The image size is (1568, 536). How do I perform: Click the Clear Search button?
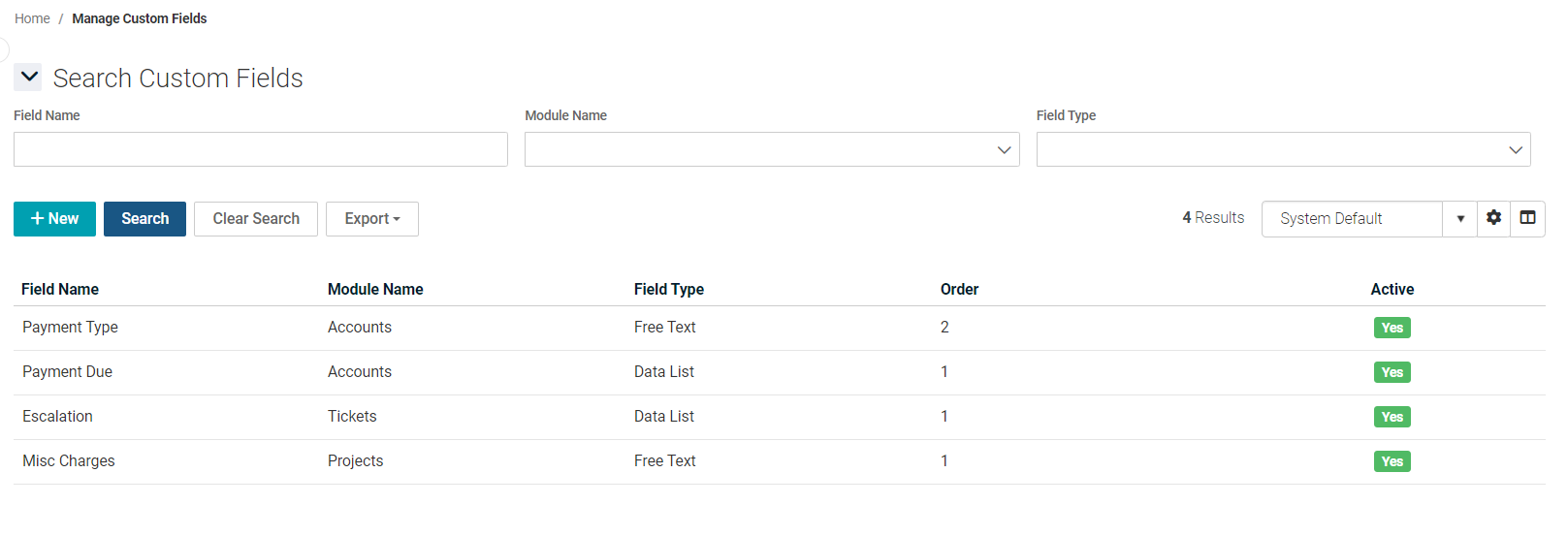click(256, 219)
